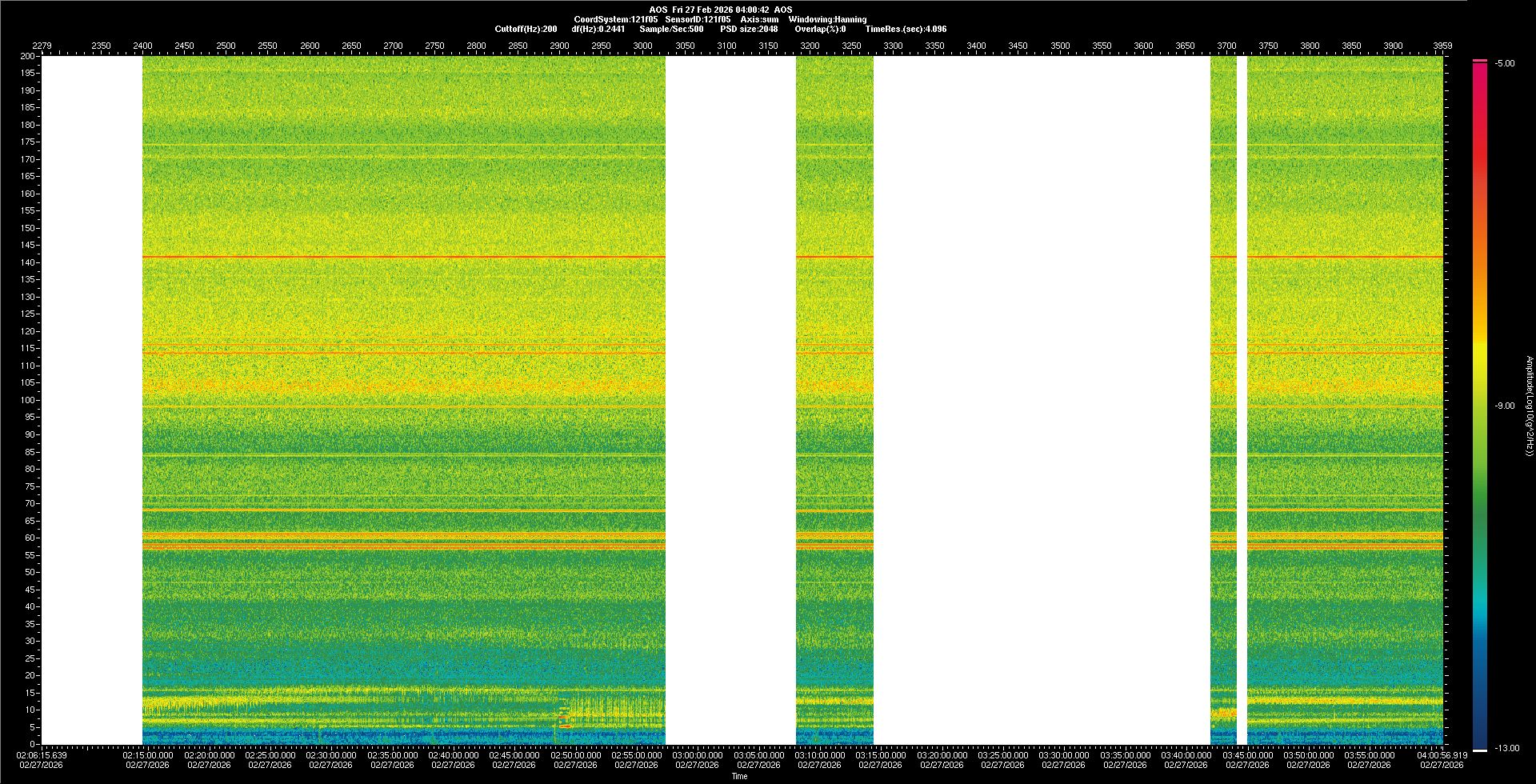Click the 3000 tick on the top axis
The image size is (1536, 784).
coord(642,46)
